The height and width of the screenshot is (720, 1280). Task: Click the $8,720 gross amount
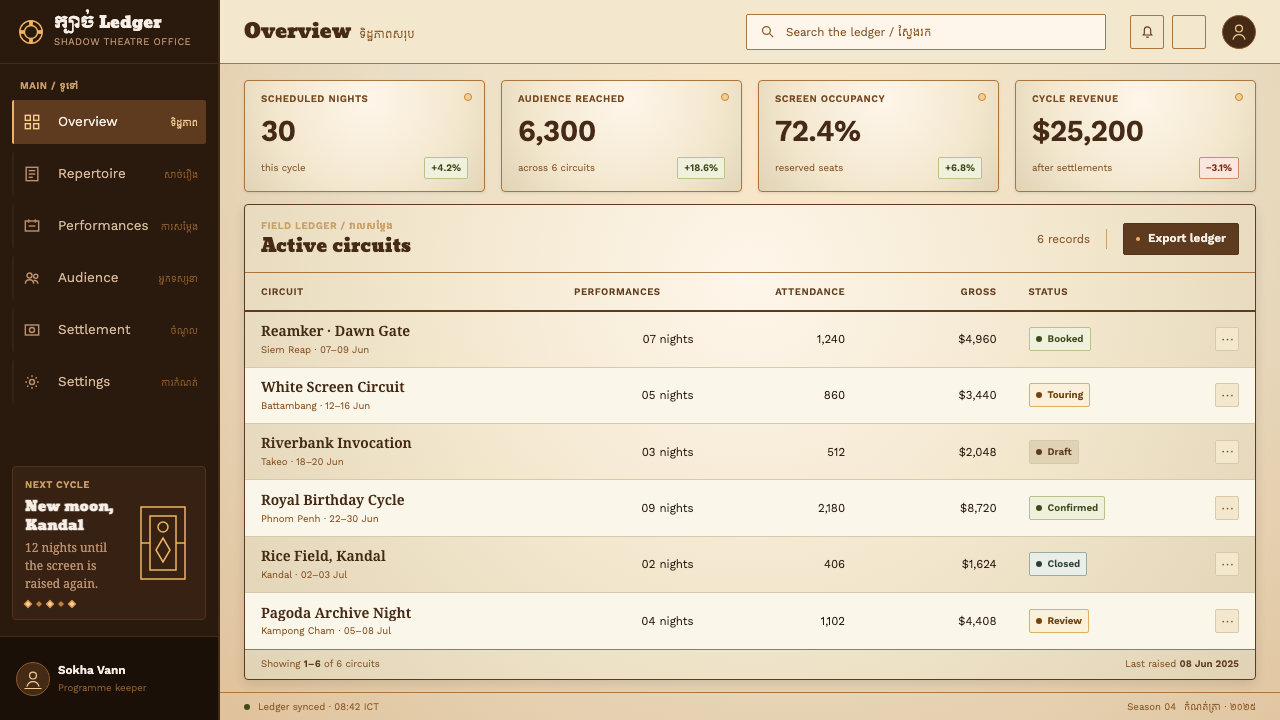[978, 508]
